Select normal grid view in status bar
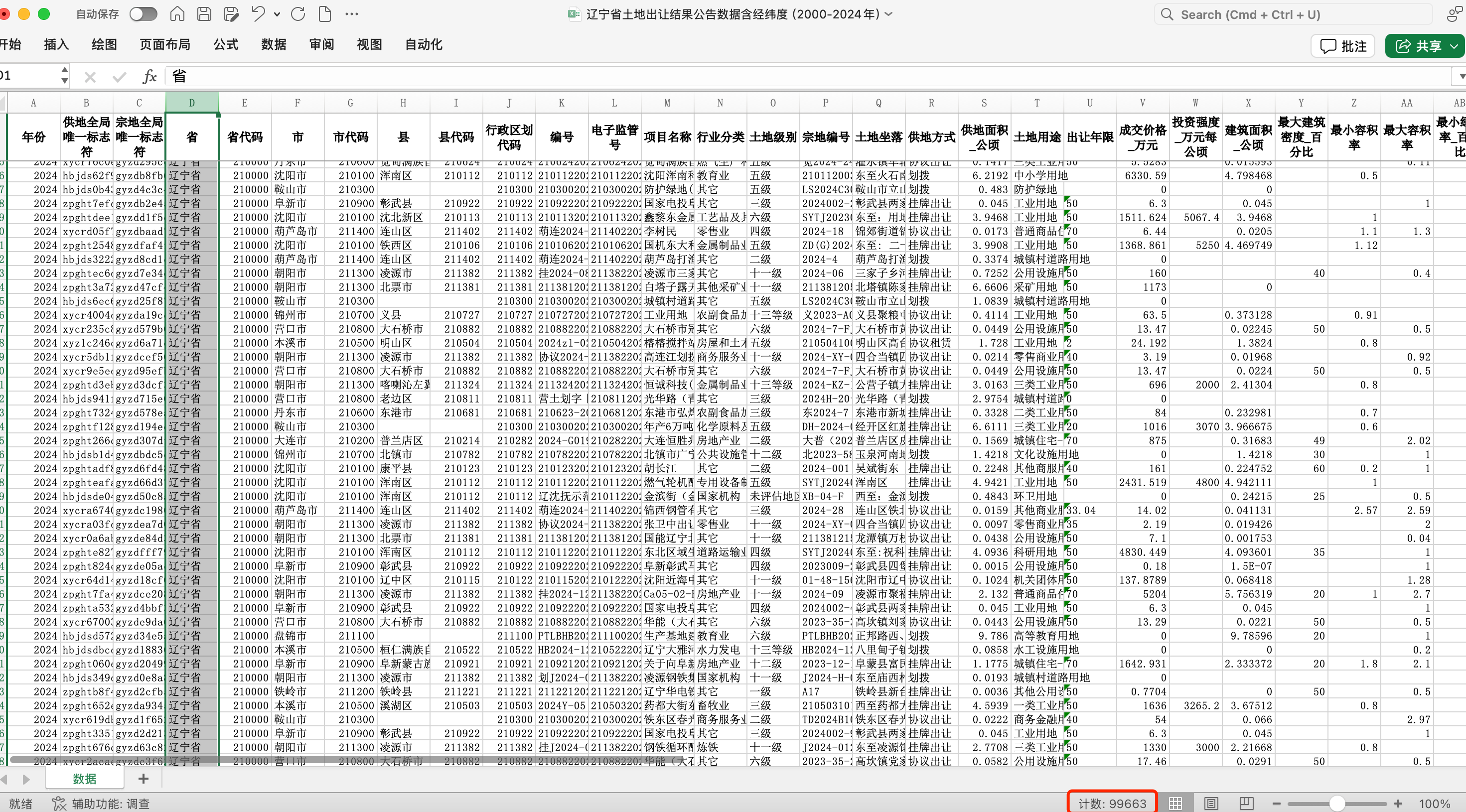Viewport: 1466px width, 812px height. [1175, 803]
